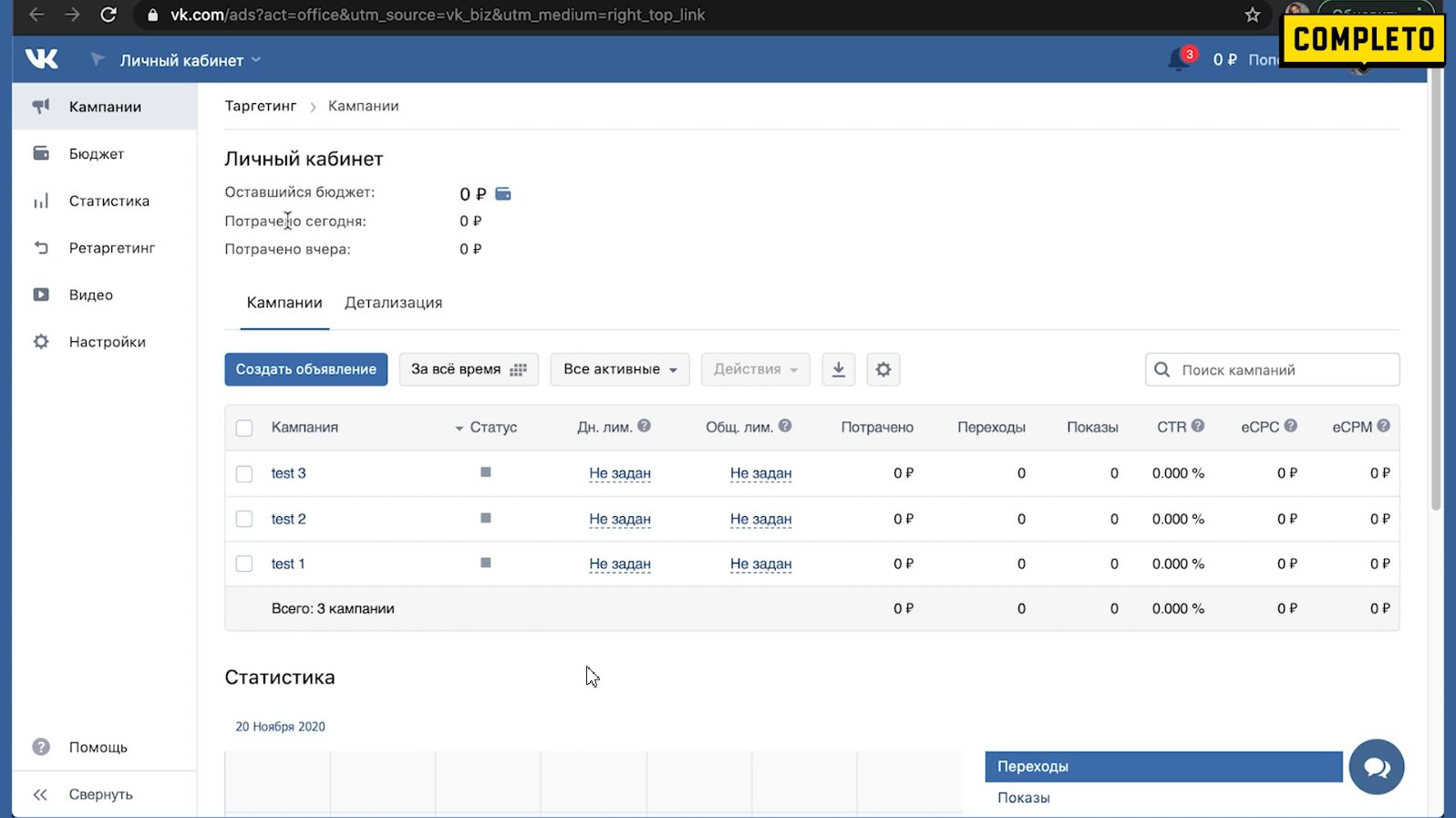Click the Кампания column header
The image size is (1456, 818).
point(305,427)
